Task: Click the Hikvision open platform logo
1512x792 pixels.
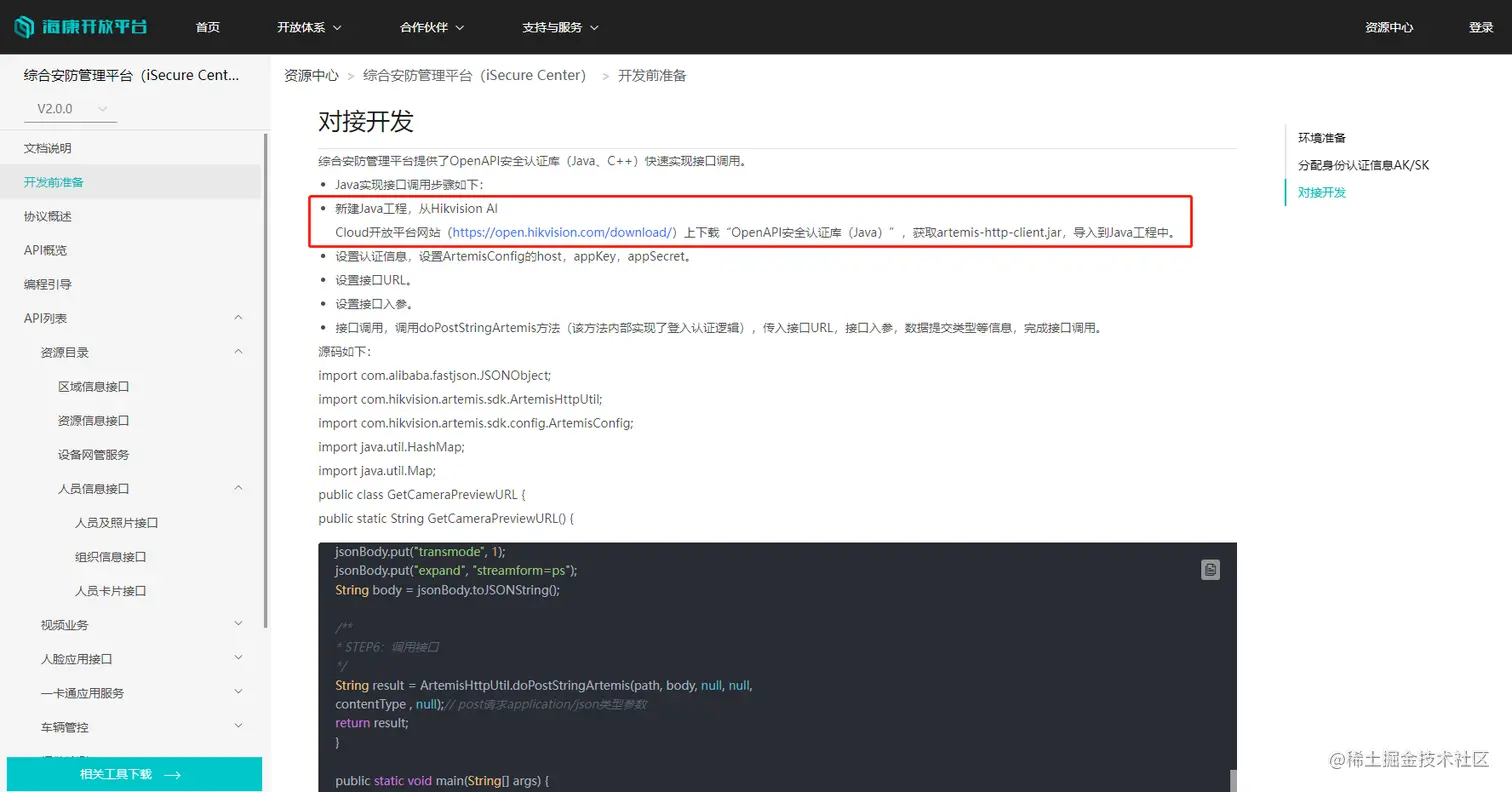Action: coord(81,27)
